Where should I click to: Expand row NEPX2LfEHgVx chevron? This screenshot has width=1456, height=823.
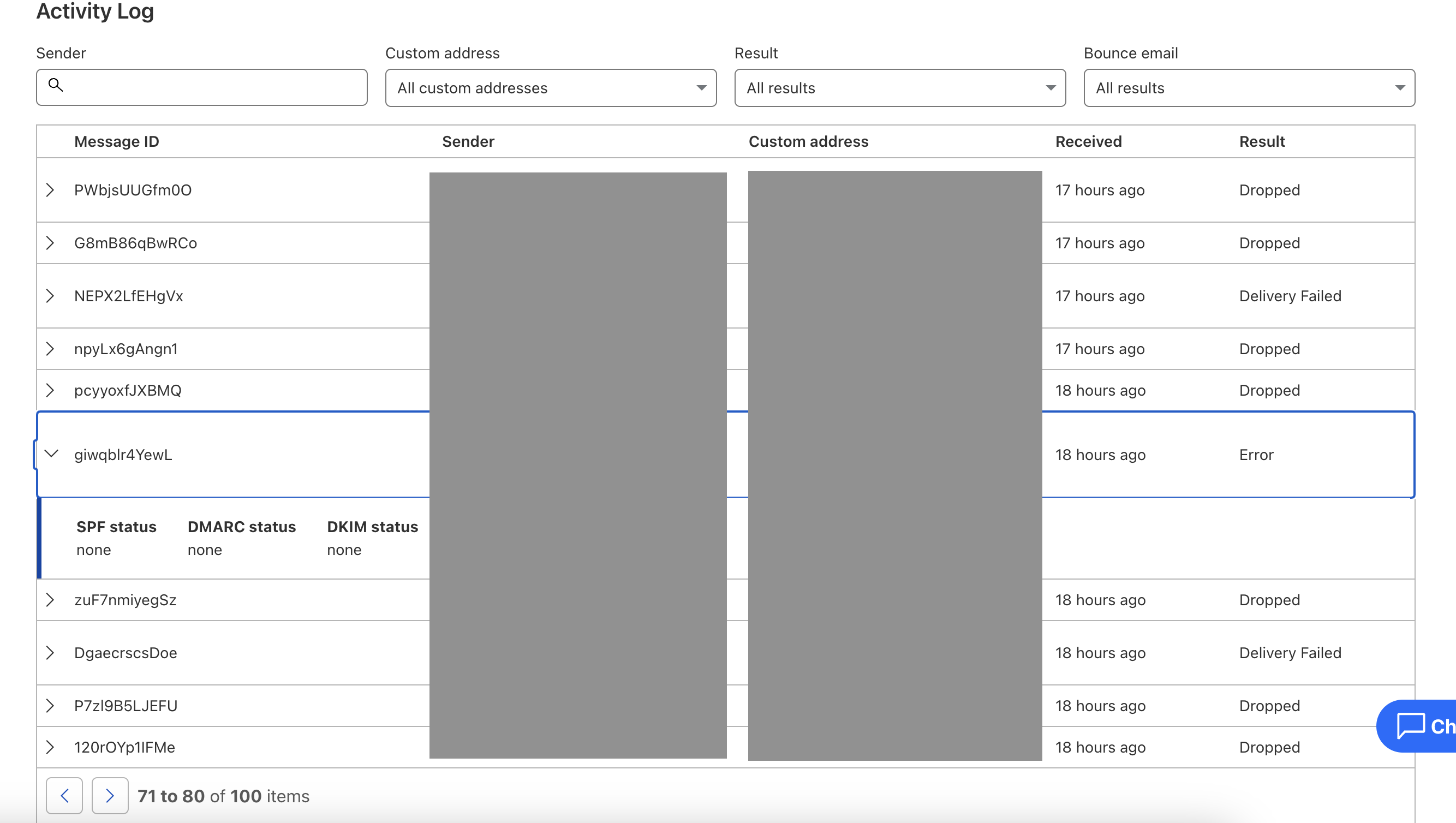[x=50, y=296]
